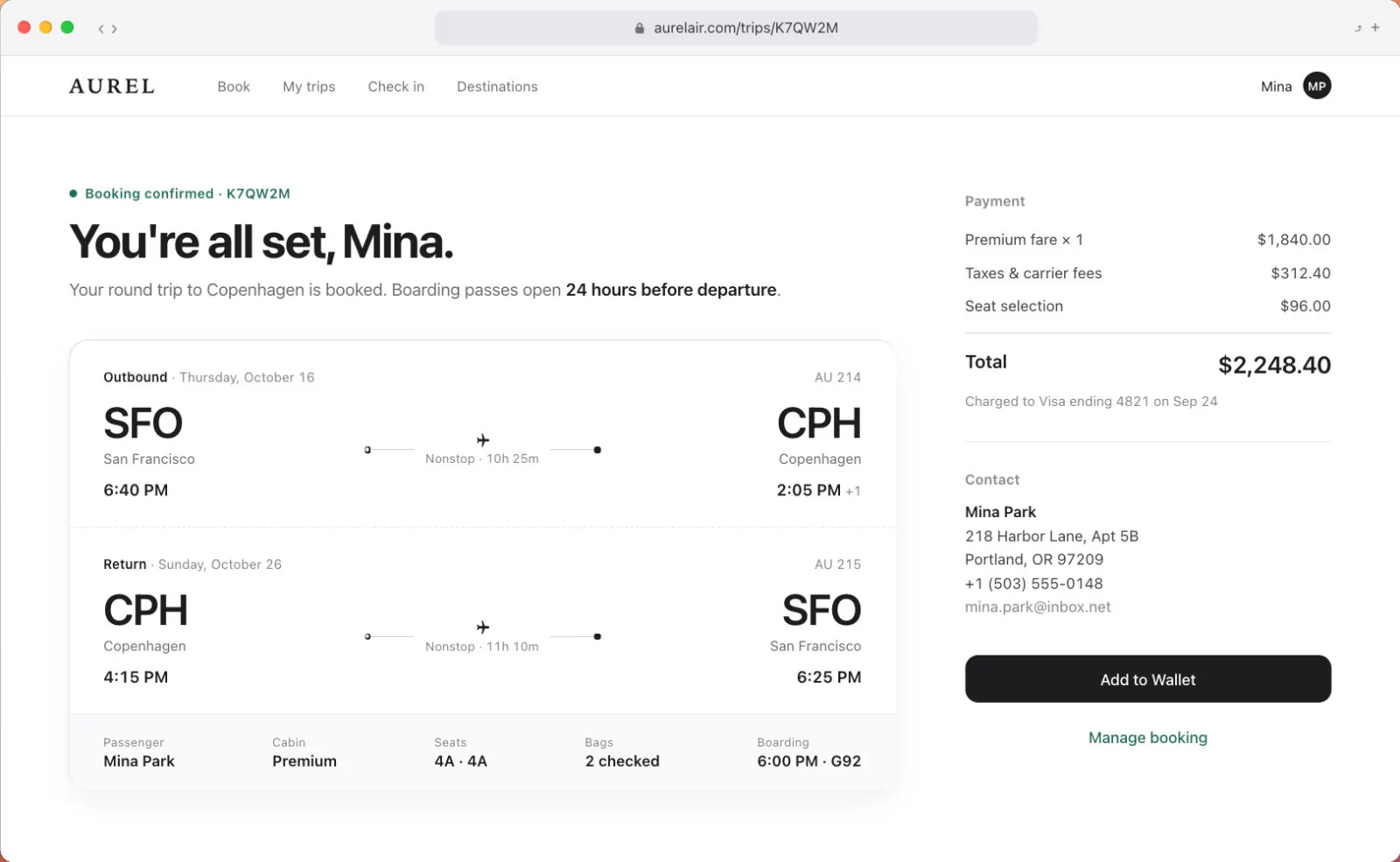Click the text Charged to Visa ending 4821

[1057, 402]
